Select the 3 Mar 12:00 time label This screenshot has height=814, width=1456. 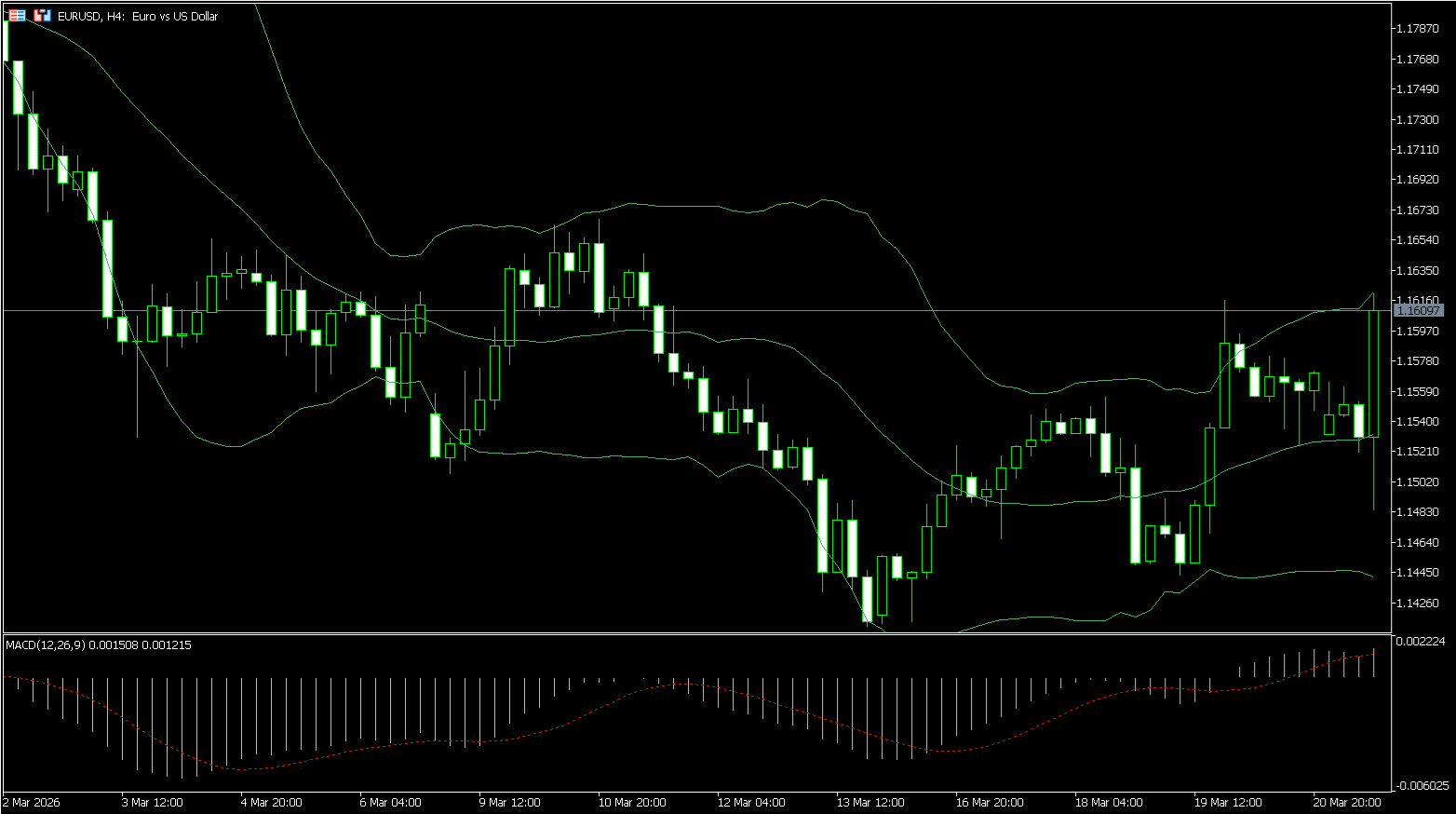click(x=153, y=802)
